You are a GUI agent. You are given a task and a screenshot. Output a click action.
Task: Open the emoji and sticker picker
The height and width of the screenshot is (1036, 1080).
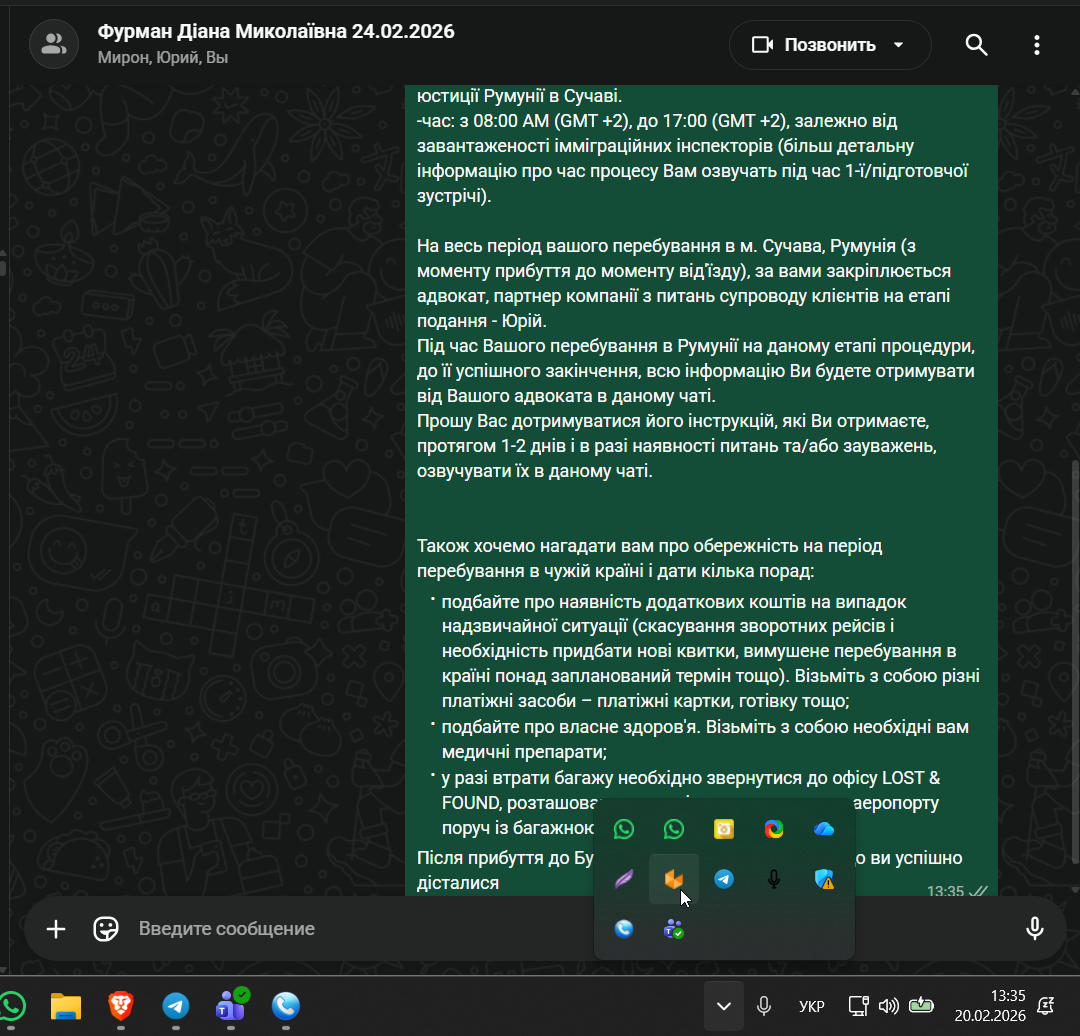pyautogui.click(x=105, y=929)
